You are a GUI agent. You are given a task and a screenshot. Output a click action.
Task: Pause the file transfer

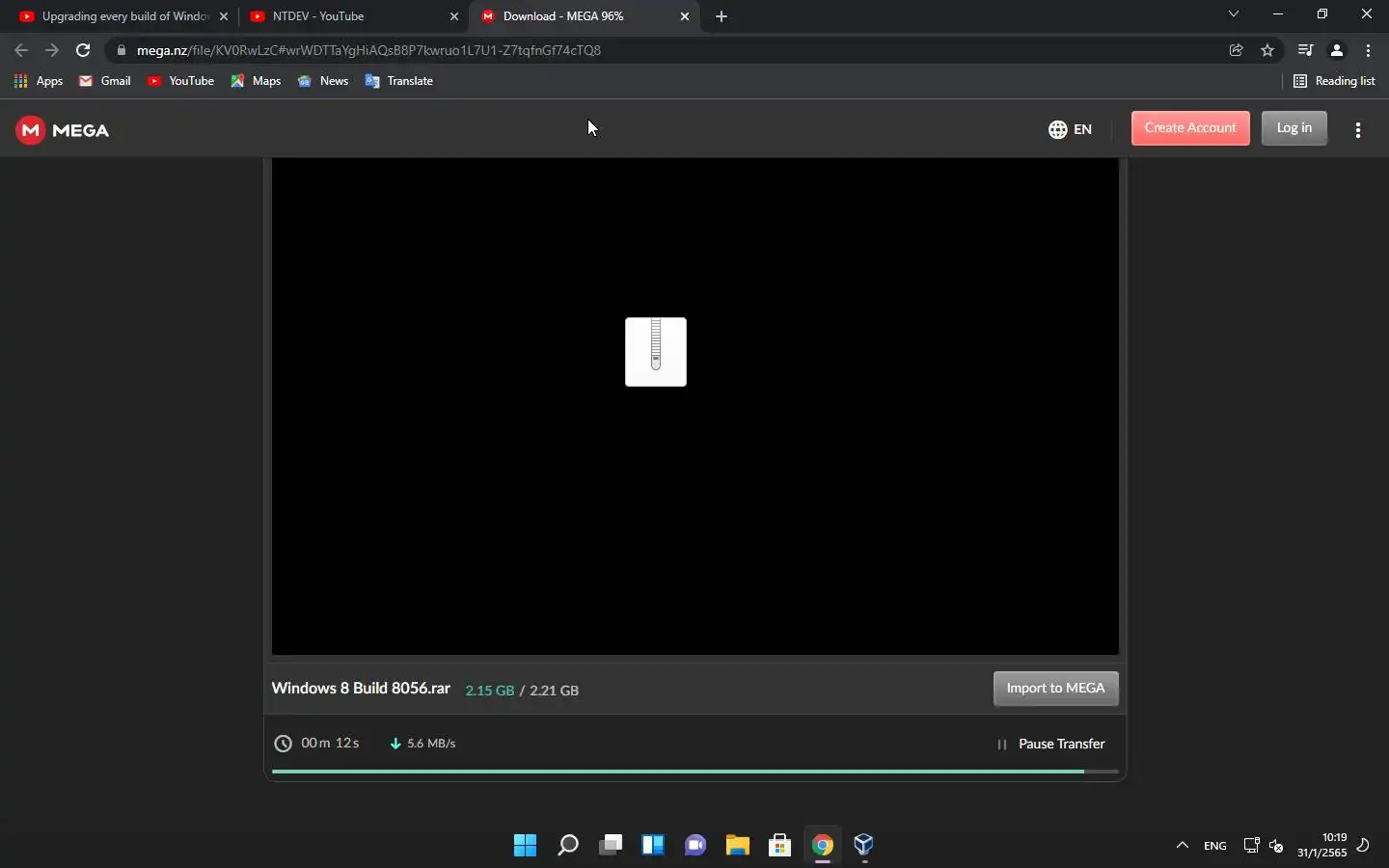[1050, 745]
